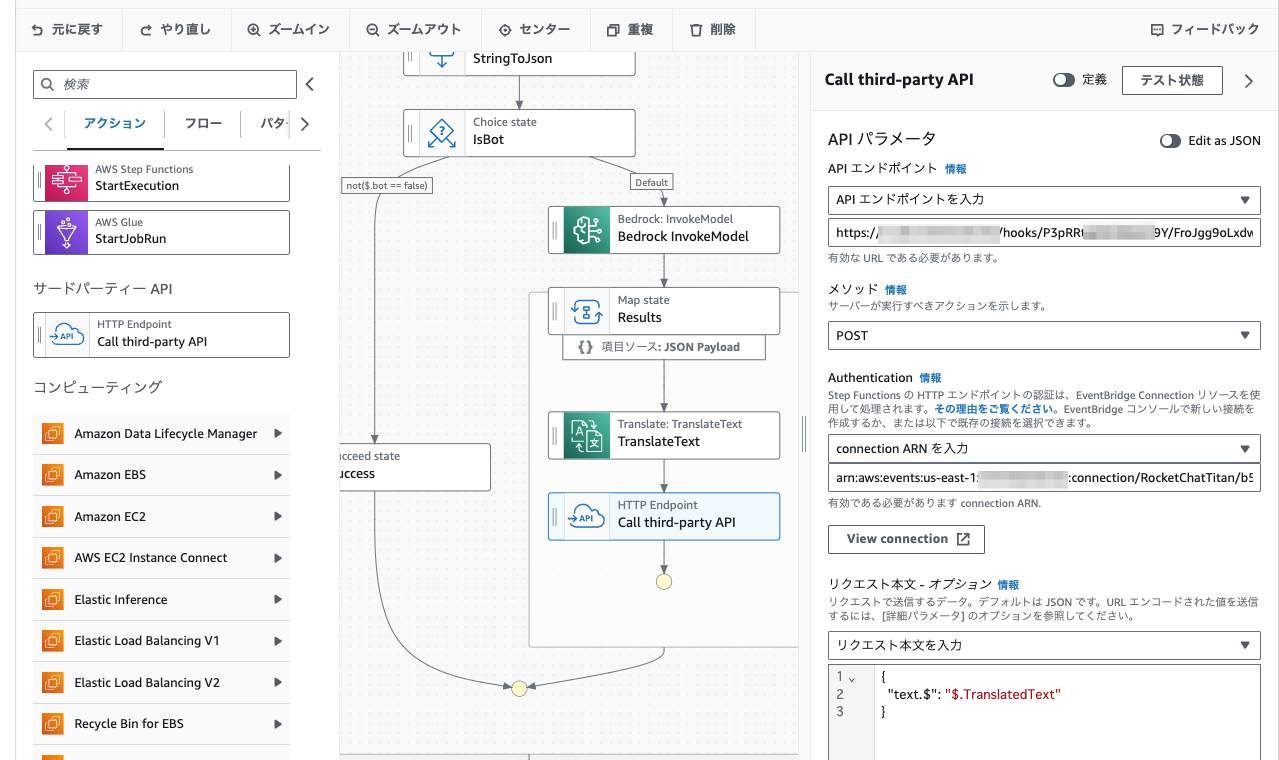The height and width of the screenshot is (760, 1279).
Task: Show previous tabs with the left arrow
Action: (x=48, y=124)
